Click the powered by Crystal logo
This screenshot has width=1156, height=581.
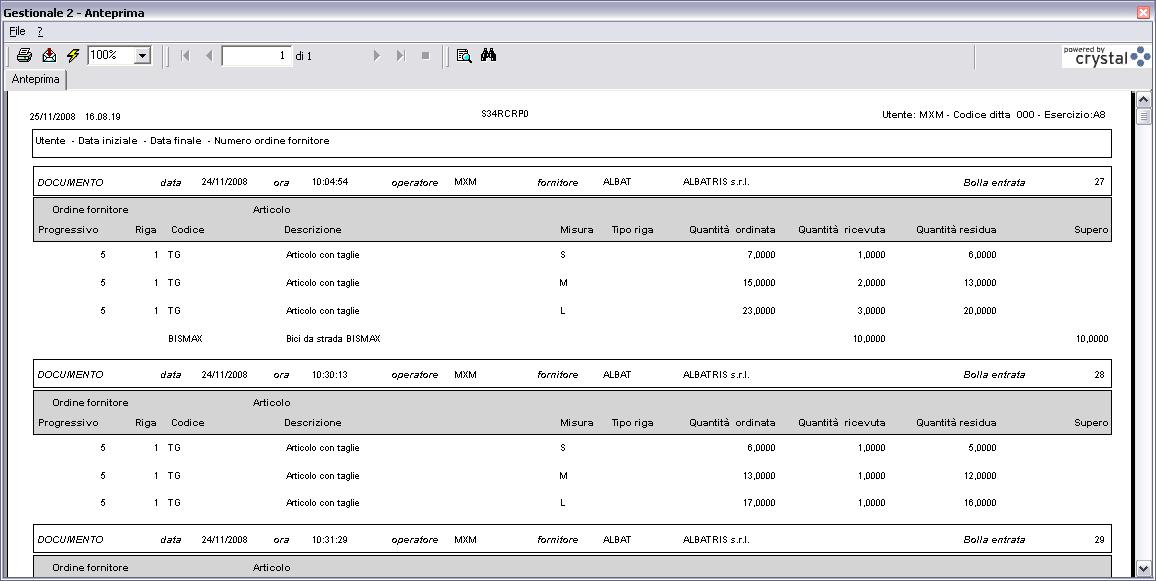click(x=1105, y=56)
